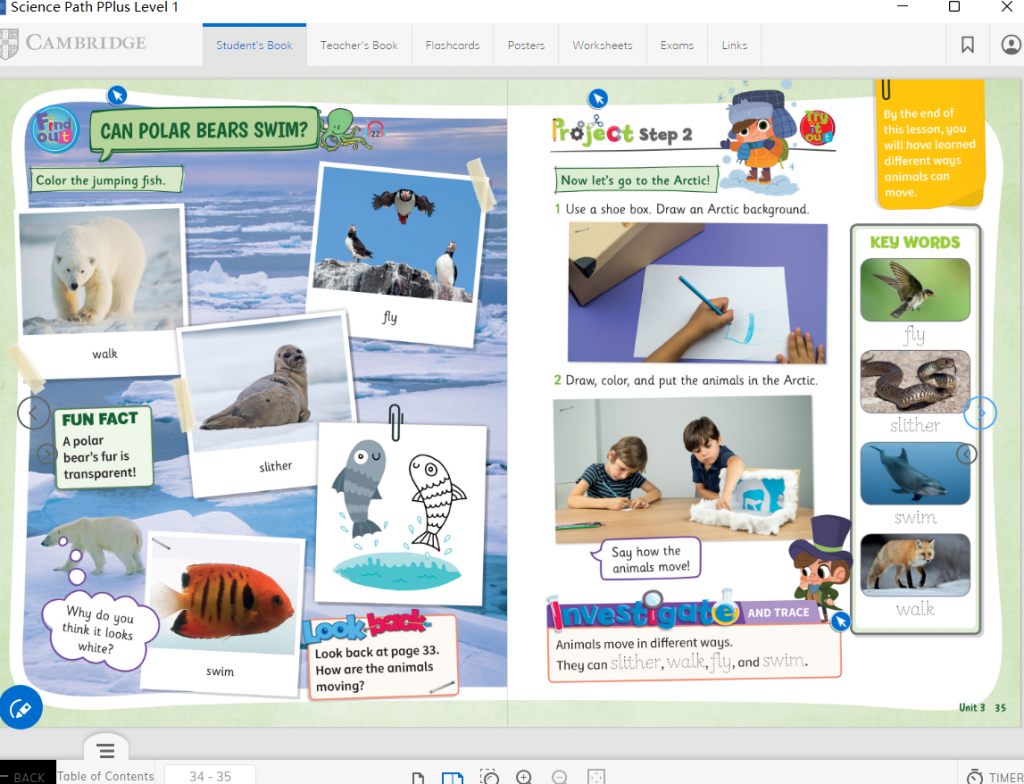
Task: Open the Flashcards tab
Action: click(452, 45)
